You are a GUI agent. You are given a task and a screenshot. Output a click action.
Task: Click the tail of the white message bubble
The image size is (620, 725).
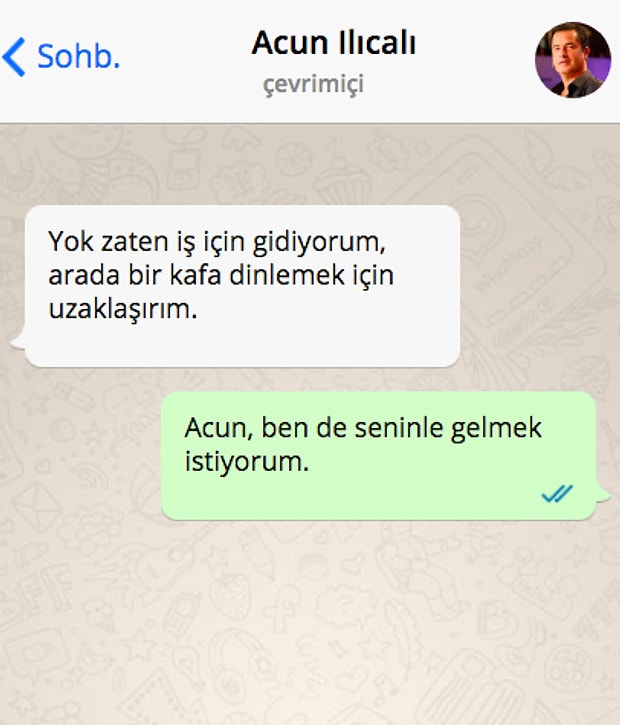[x=18, y=342]
